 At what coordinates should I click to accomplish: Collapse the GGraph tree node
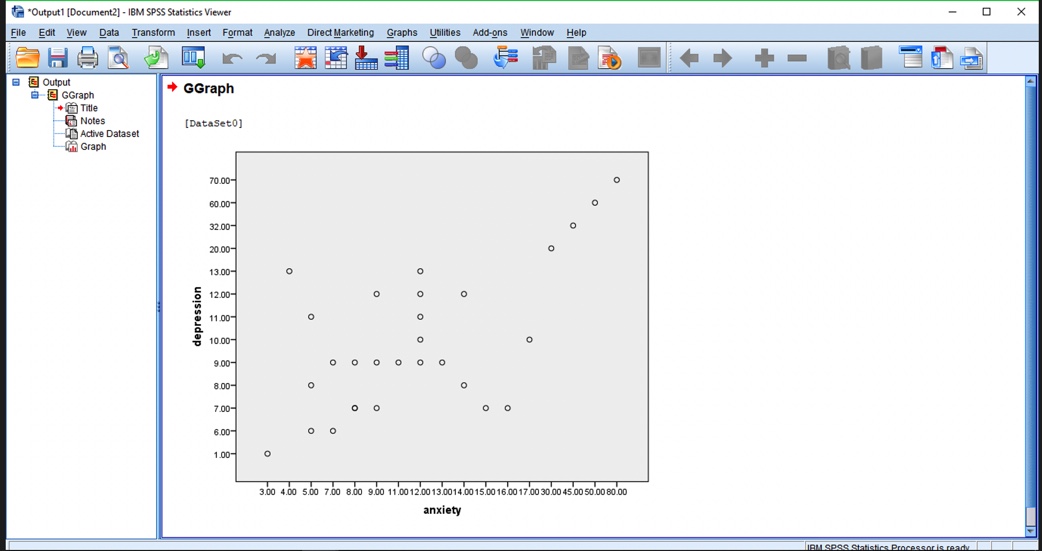[35, 95]
